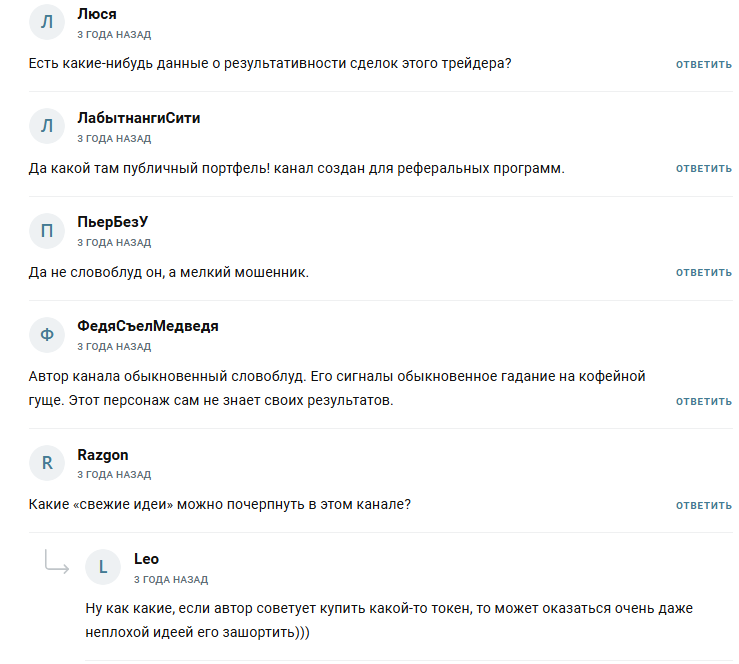Click Leo's avatar with letter L

(x=103, y=567)
